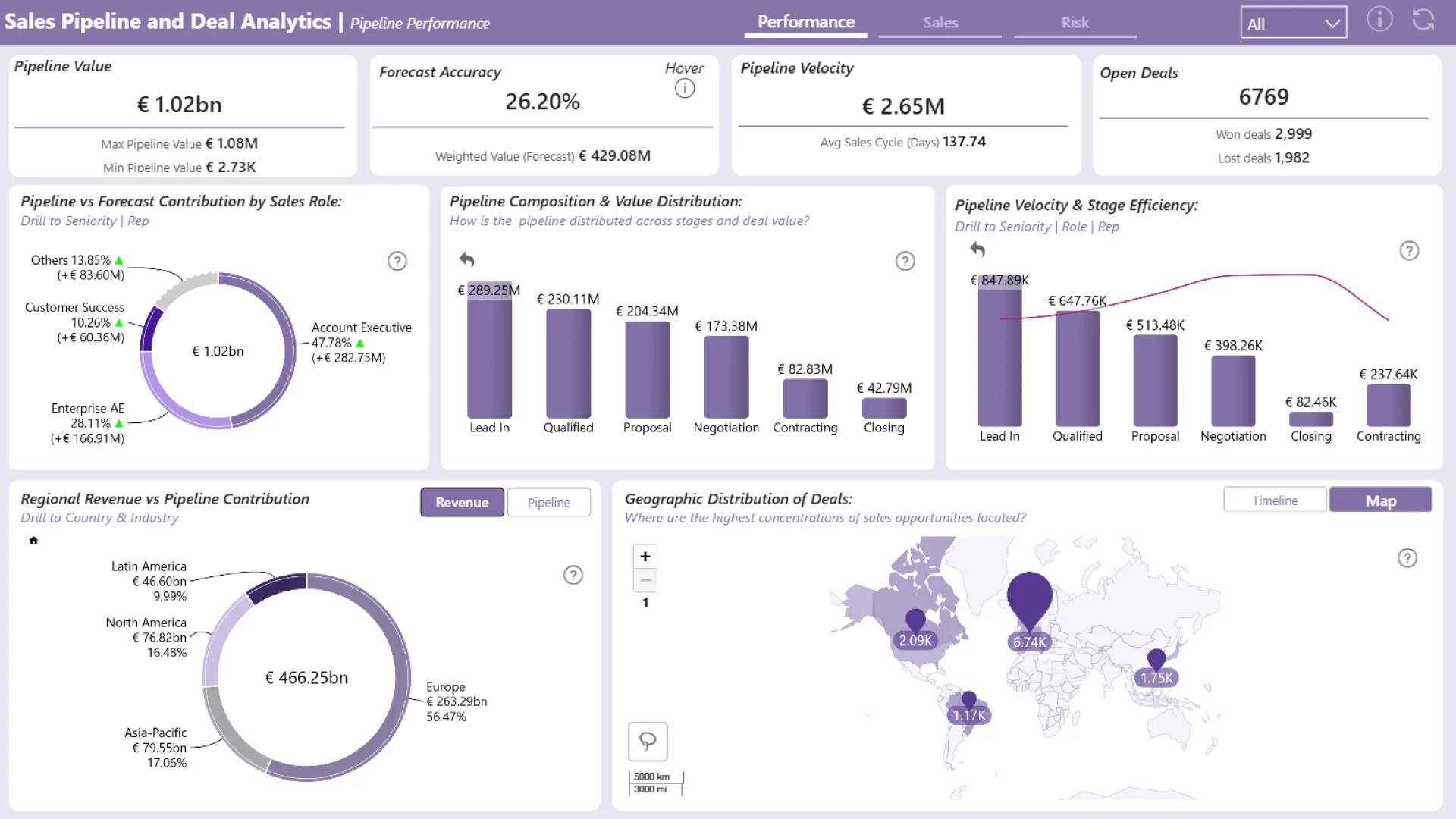Zoom out on the map
The image size is (1456, 819).
645,580
